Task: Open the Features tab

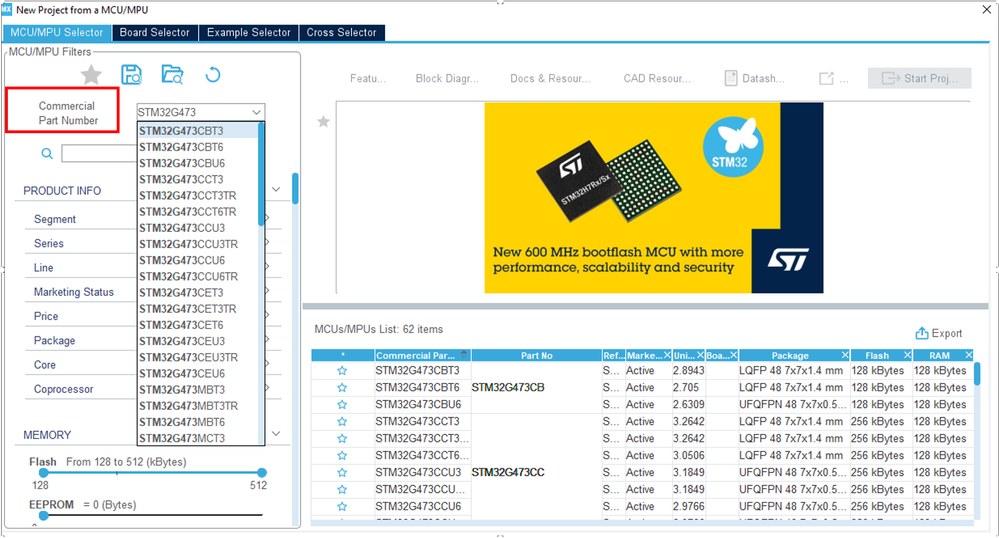Action: pos(368,78)
